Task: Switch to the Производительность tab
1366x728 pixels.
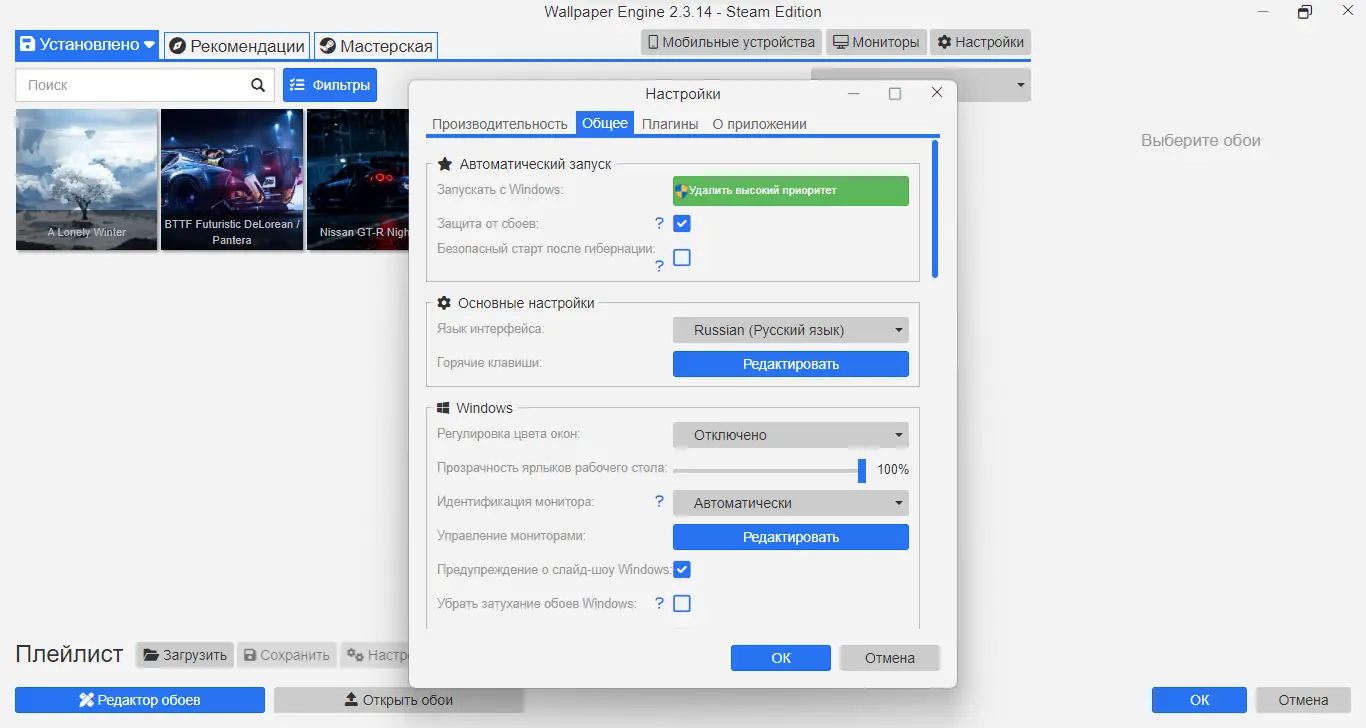Action: tap(500, 124)
